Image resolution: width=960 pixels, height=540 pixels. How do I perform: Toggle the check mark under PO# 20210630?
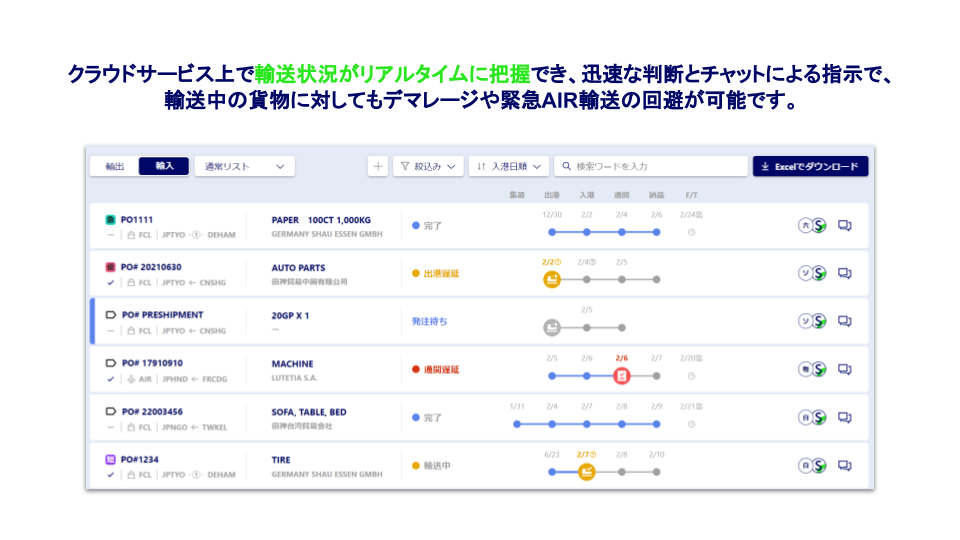tap(110, 283)
